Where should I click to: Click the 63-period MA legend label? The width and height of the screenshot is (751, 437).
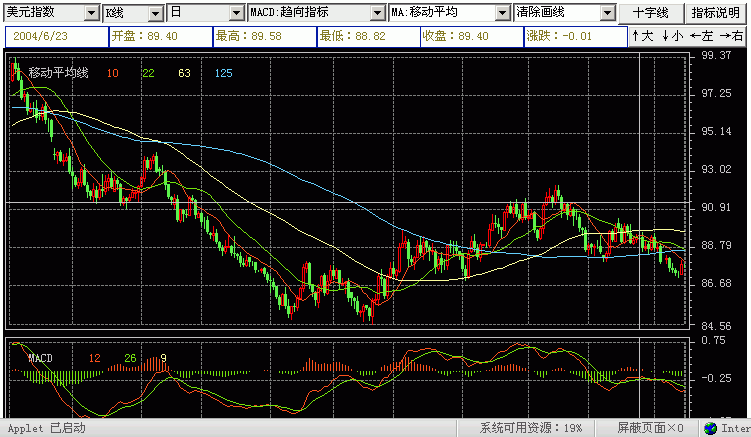(x=184, y=73)
